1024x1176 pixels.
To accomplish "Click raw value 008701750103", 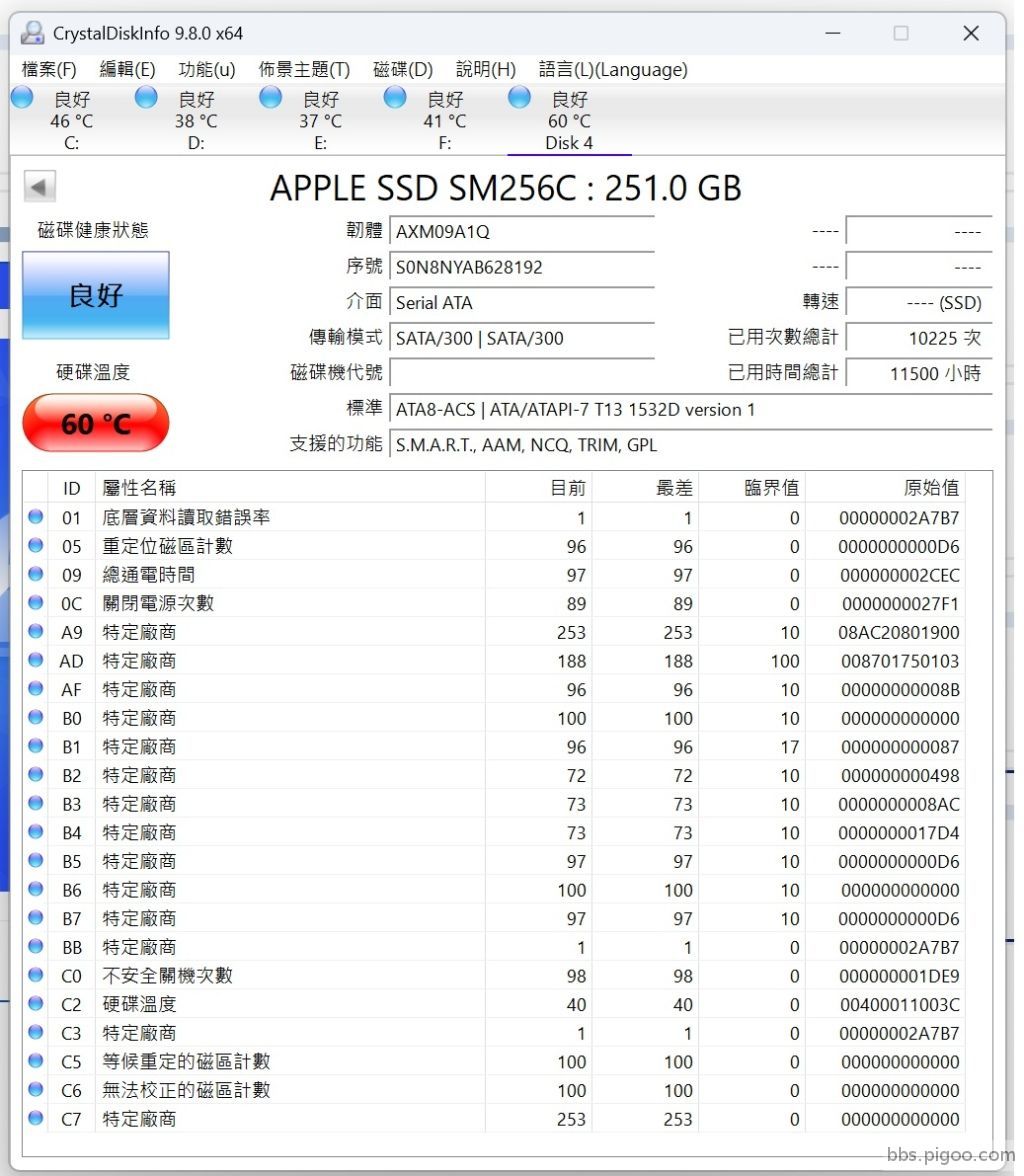I will pyautogui.click(x=899, y=661).
